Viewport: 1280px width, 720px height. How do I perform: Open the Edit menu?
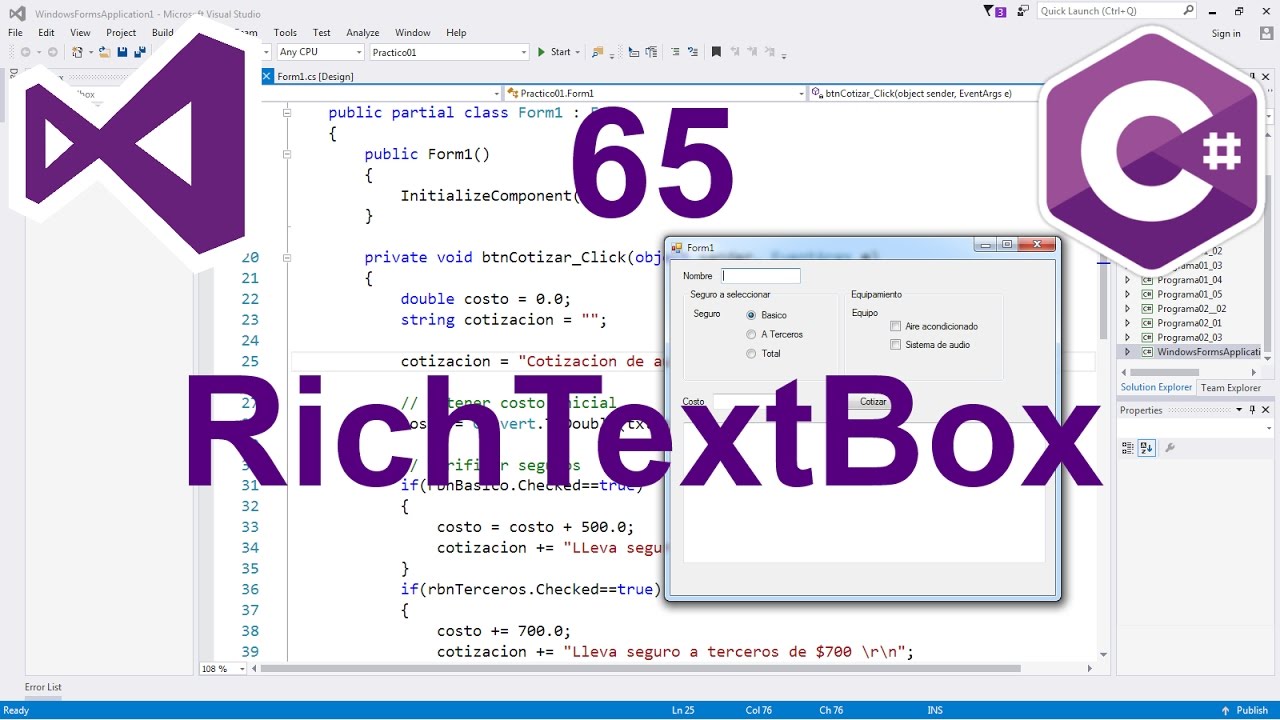(x=46, y=33)
